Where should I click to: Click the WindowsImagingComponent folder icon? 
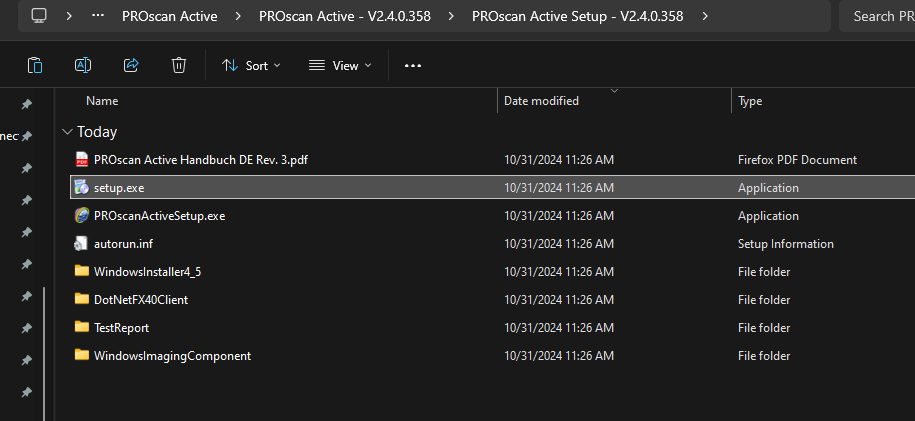pos(82,355)
